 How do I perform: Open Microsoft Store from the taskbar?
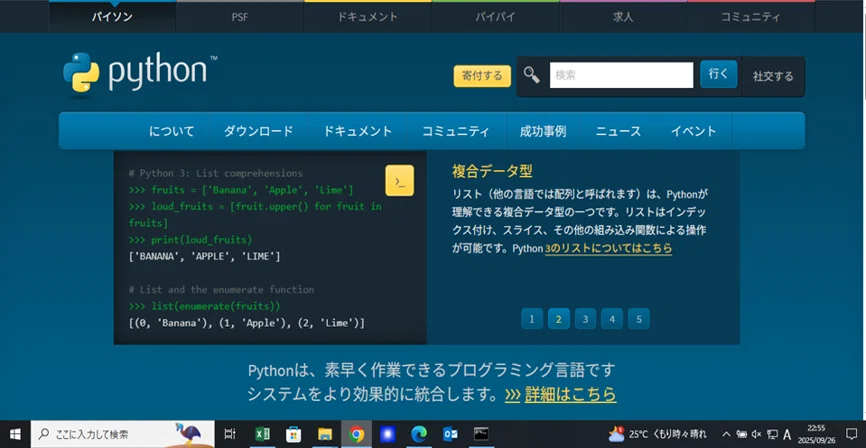294,435
